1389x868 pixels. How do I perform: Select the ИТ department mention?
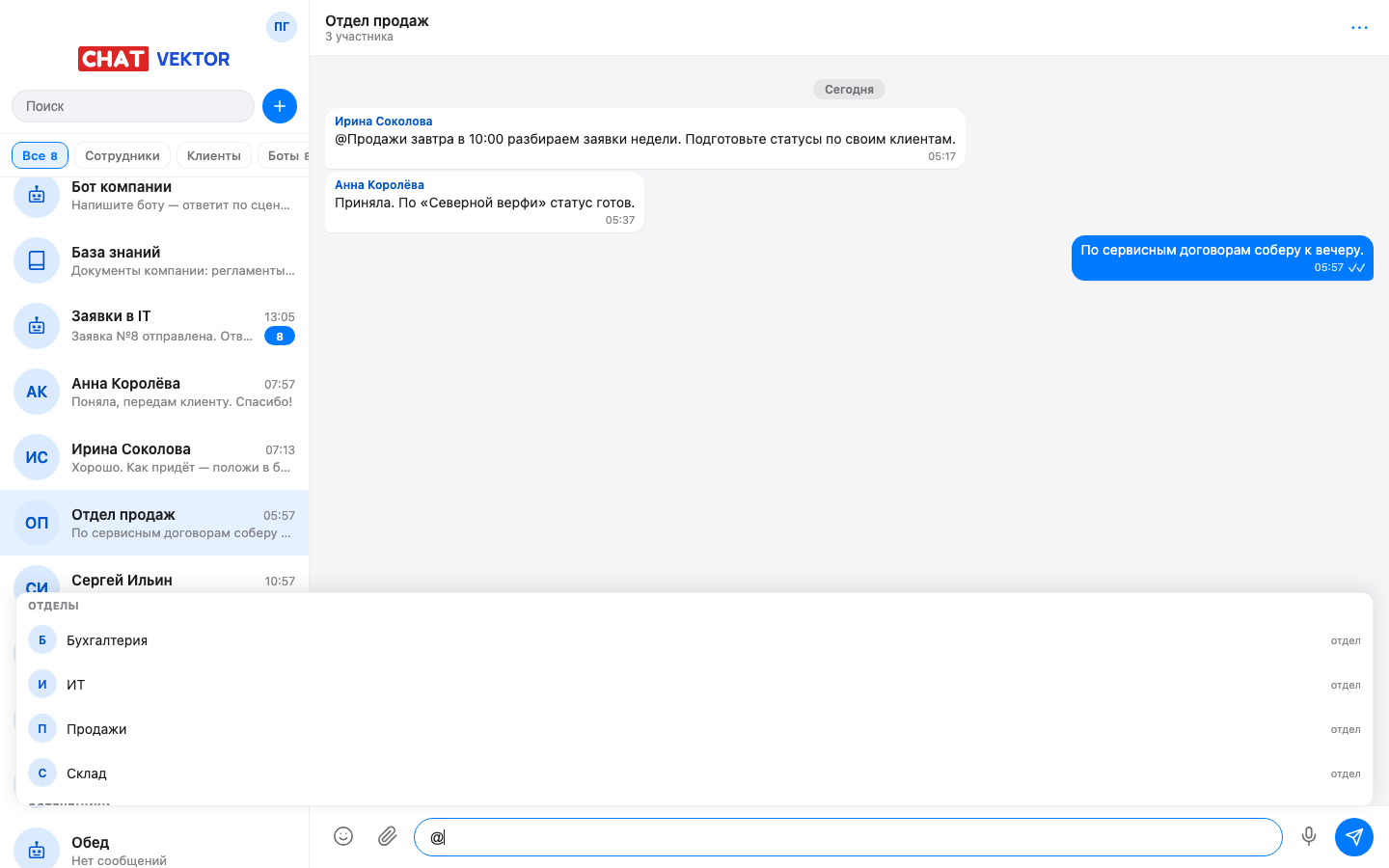tap(694, 685)
